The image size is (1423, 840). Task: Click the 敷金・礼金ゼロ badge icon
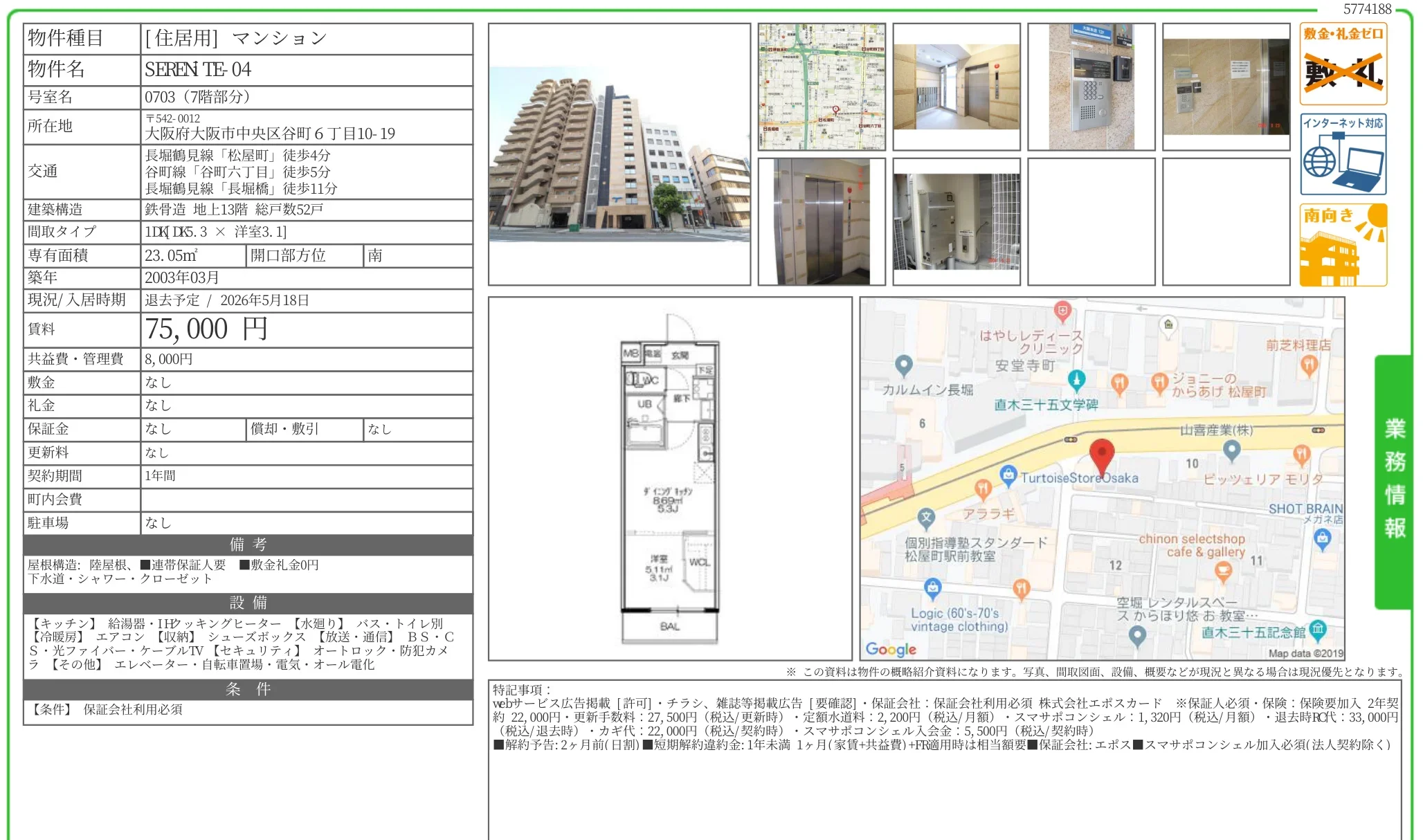pos(1343,64)
